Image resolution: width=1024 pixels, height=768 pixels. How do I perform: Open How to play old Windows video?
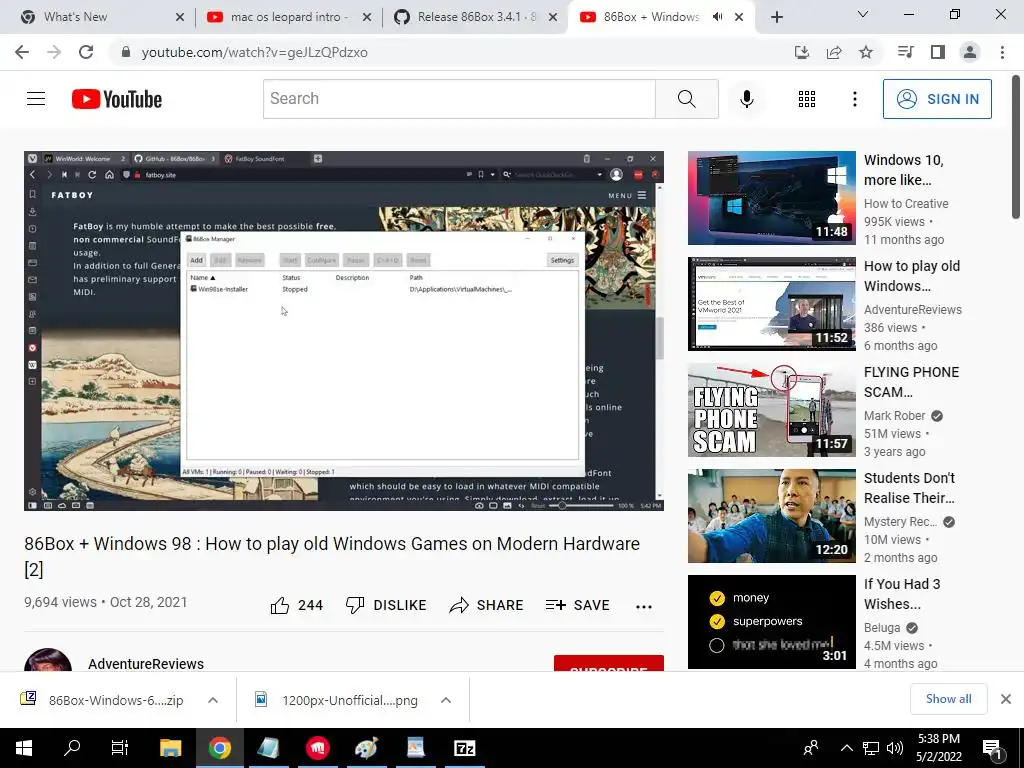pyautogui.click(x=771, y=304)
